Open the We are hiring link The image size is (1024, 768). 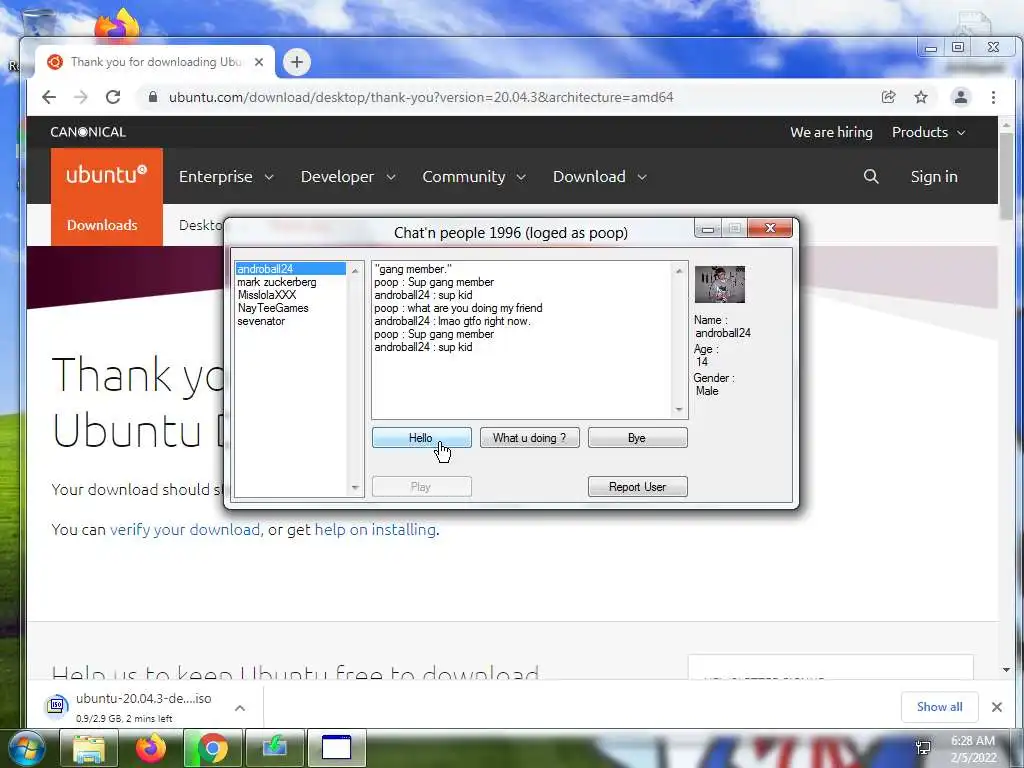click(x=831, y=132)
